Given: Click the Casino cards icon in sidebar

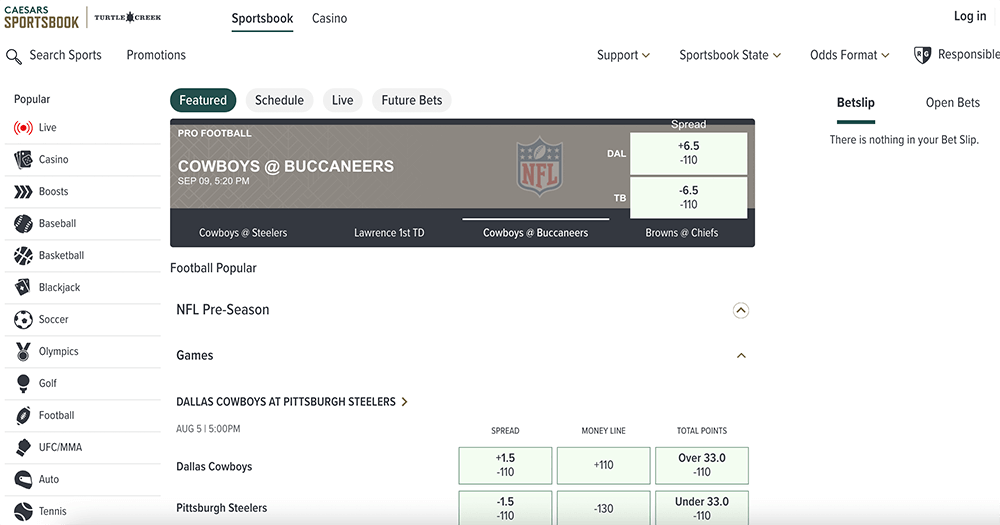Looking at the screenshot, I should 23,159.
